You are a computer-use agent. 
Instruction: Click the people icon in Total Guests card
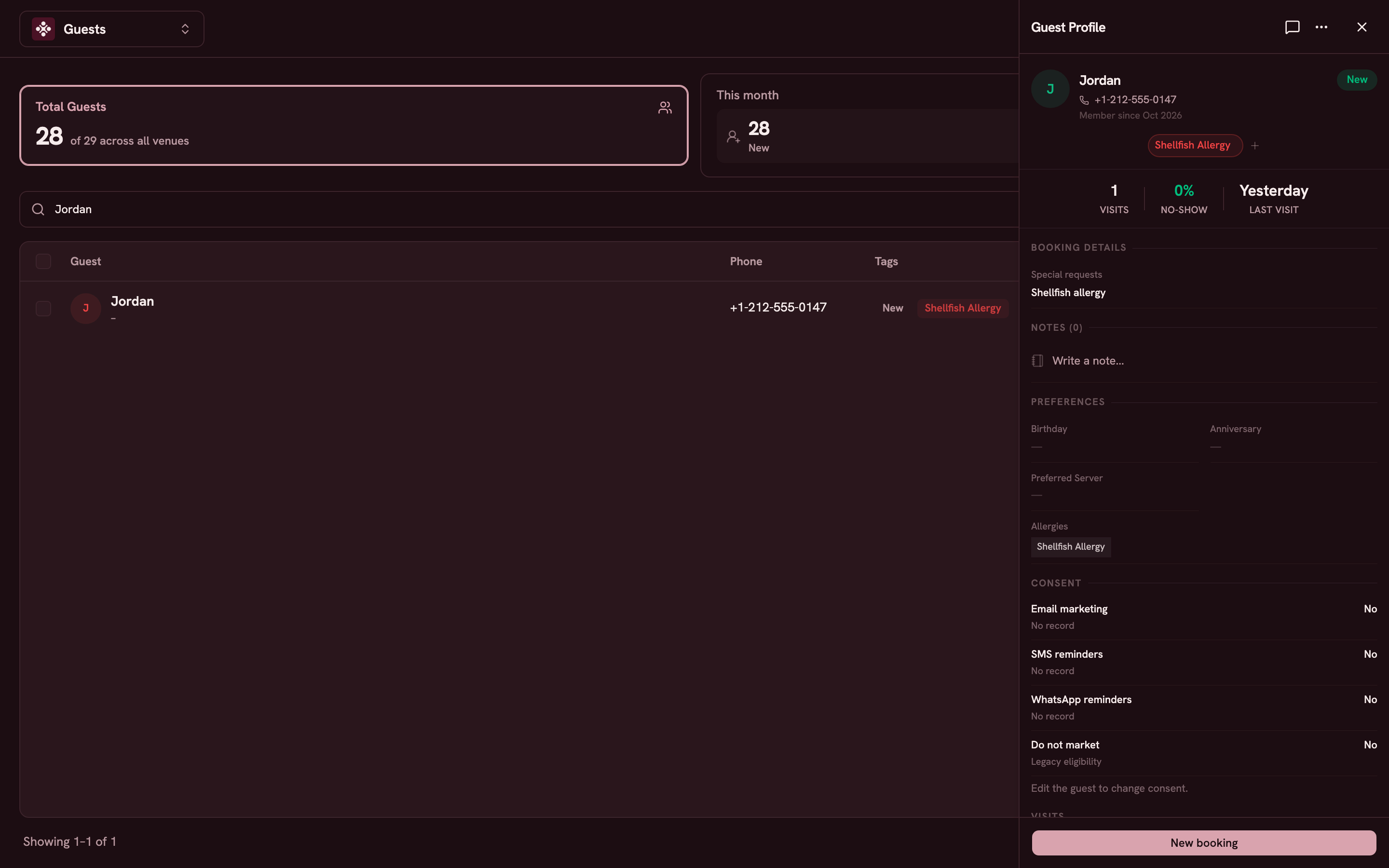665,108
